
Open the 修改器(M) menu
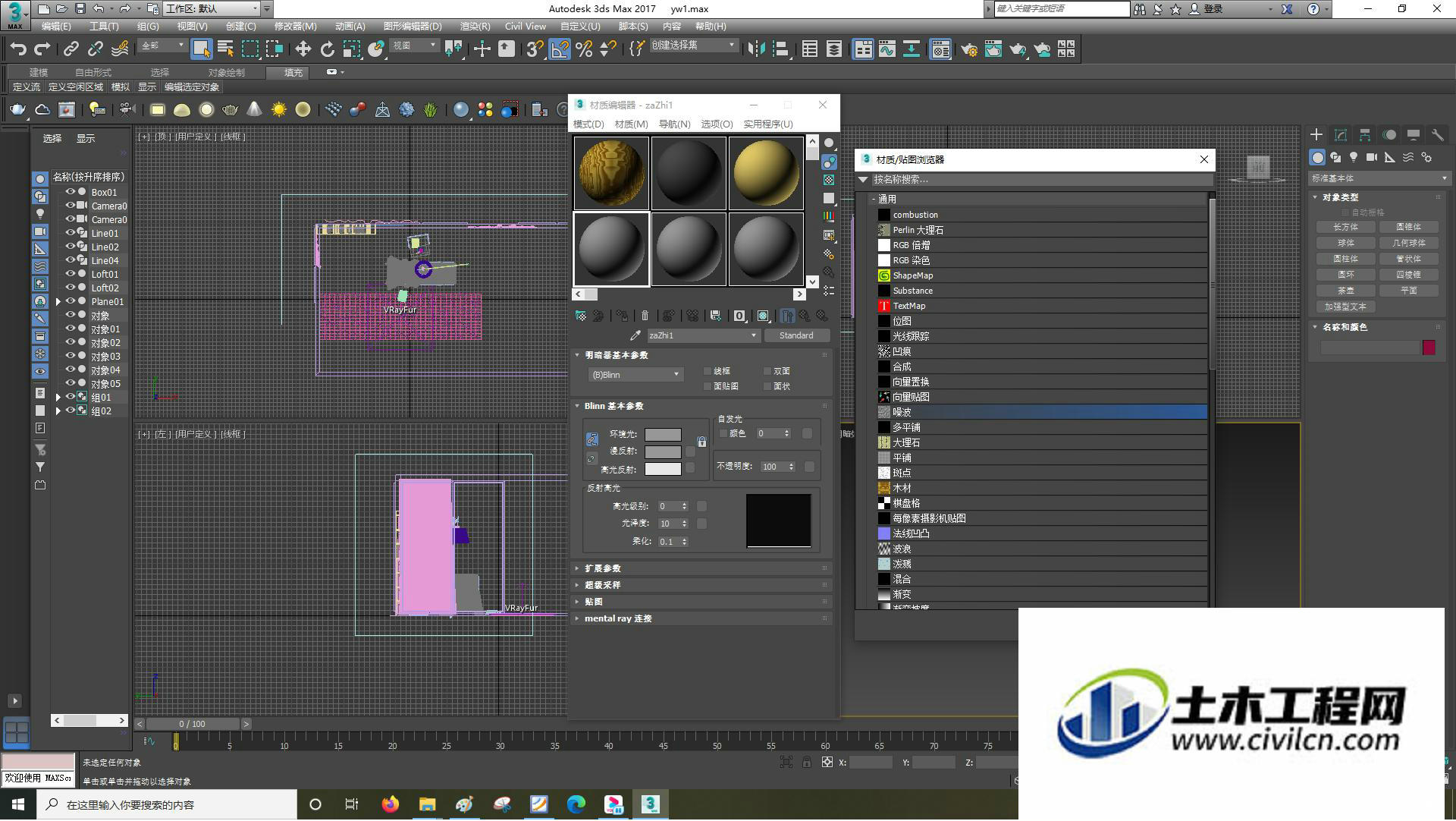[x=295, y=27]
